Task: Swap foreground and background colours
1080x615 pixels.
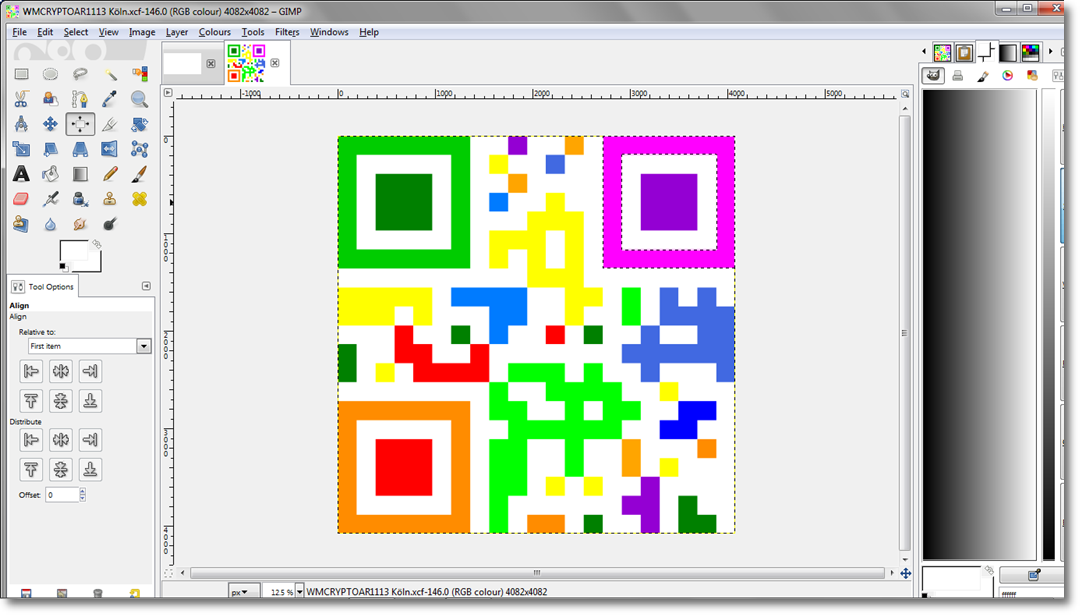Action: tap(97, 244)
